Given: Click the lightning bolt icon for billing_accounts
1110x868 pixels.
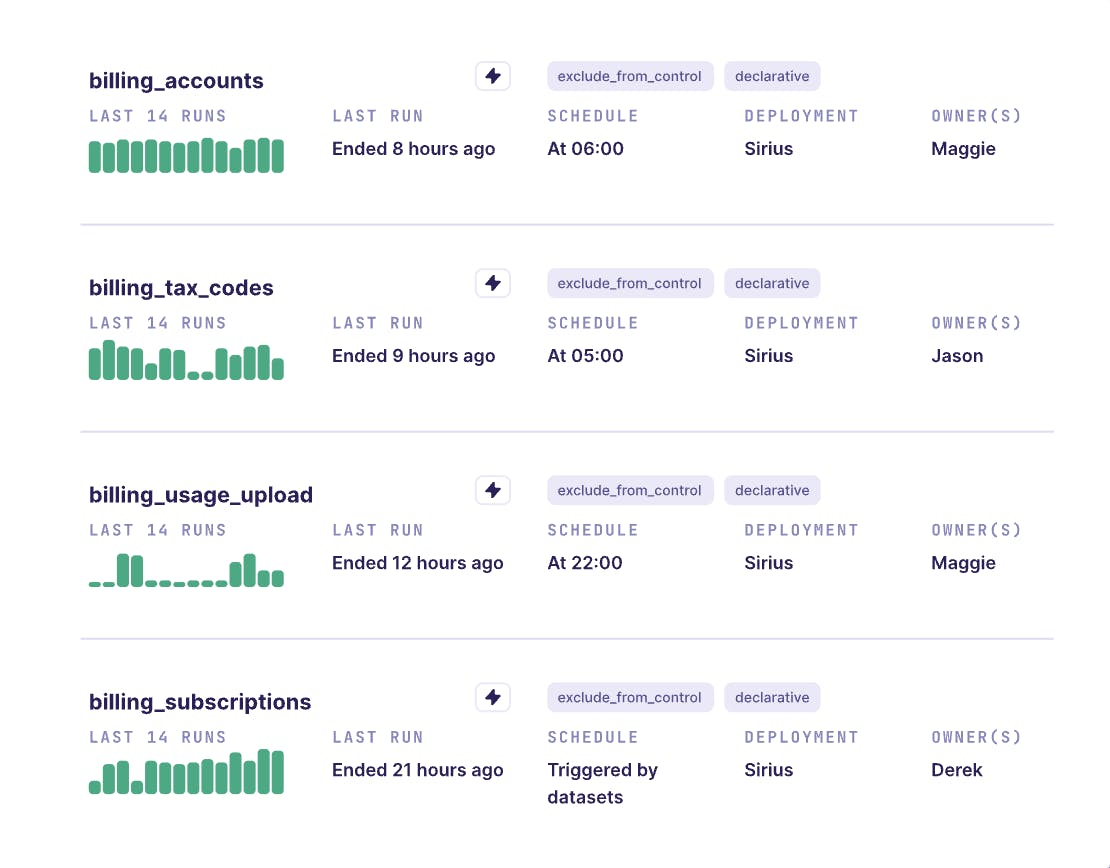Looking at the screenshot, I should tap(492, 76).
